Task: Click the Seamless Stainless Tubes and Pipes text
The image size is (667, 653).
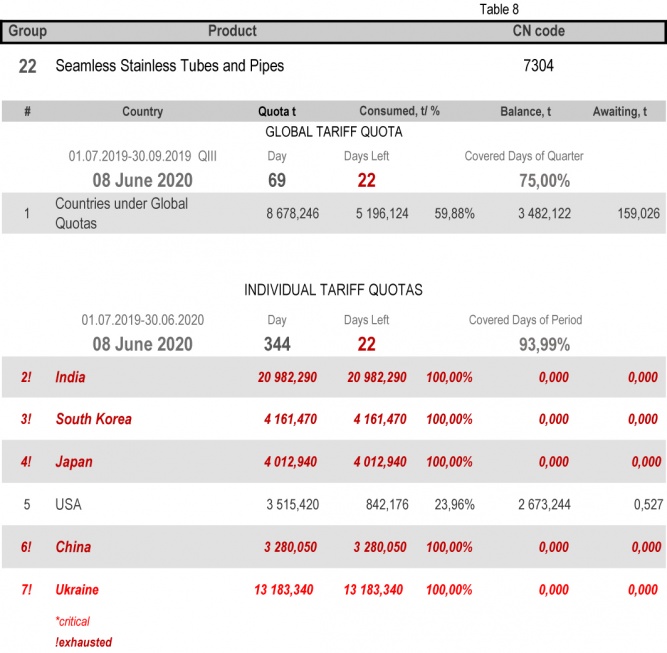Action: [x=169, y=66]
